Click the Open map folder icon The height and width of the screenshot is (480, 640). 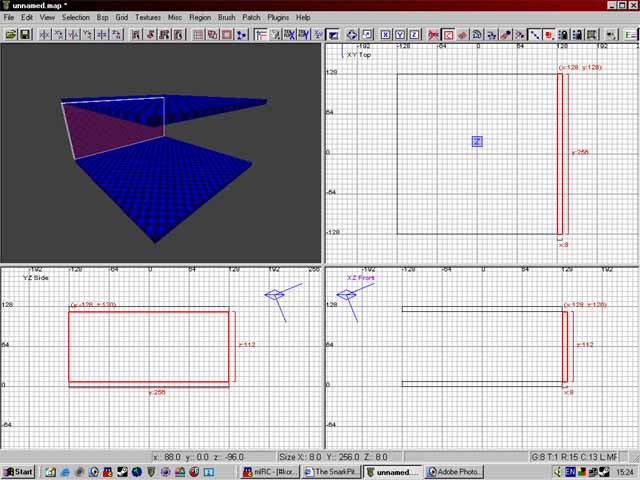coord(11,34)
